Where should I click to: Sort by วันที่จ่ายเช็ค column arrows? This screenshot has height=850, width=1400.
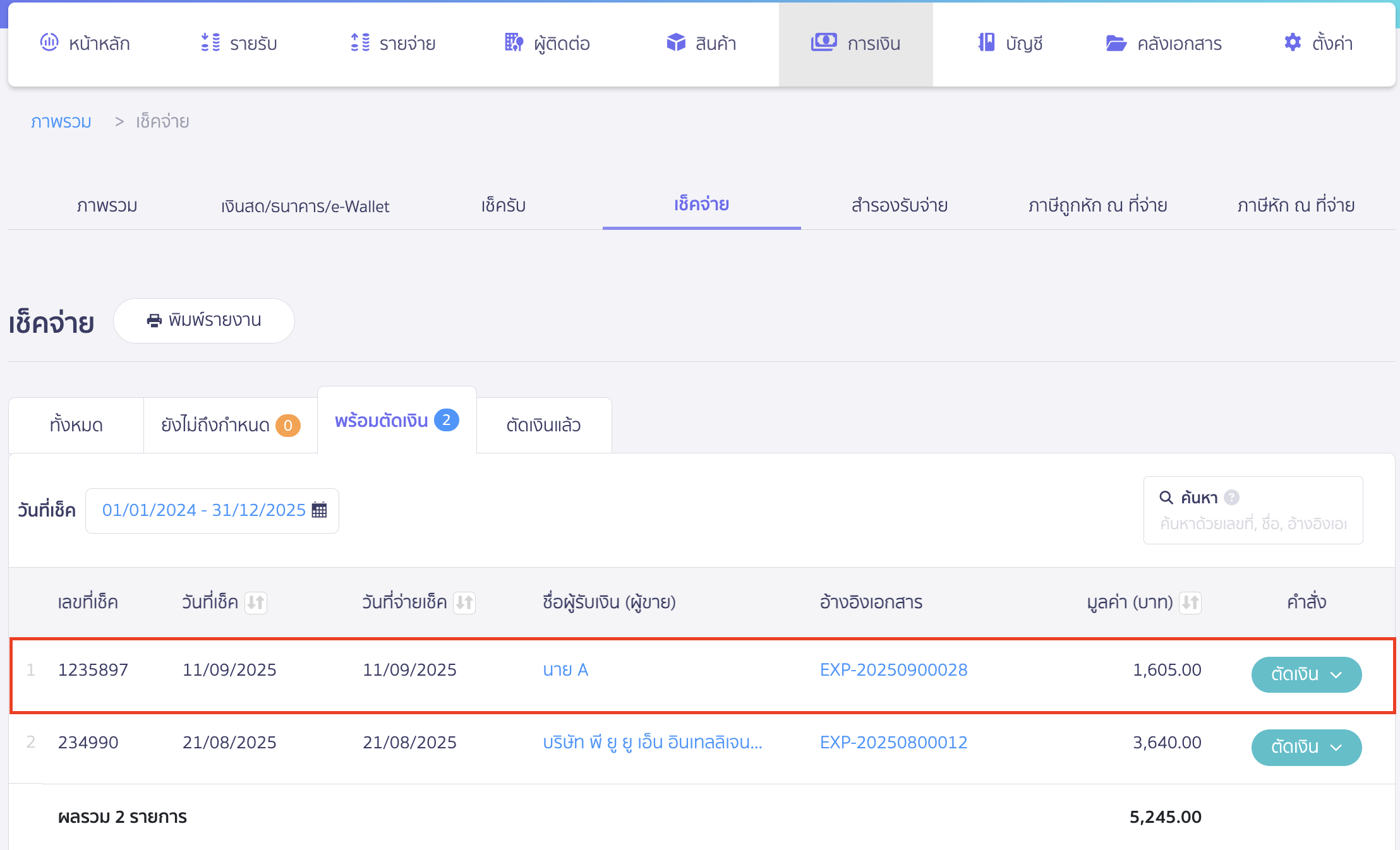click(464, 602)
